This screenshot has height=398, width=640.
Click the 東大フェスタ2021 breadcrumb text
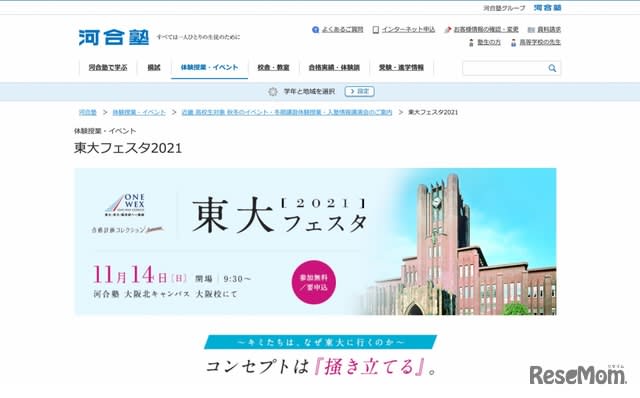pyautogui.click(x=433, y=112)
